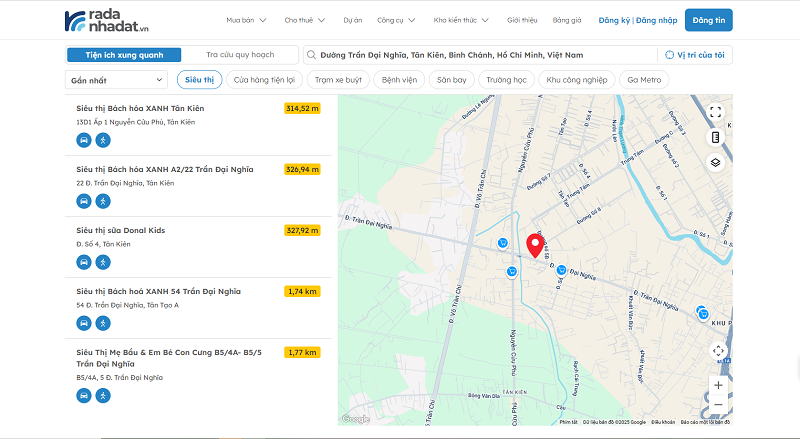
Task: Open the map legend panel icon
Action: [x=716, y=137]
